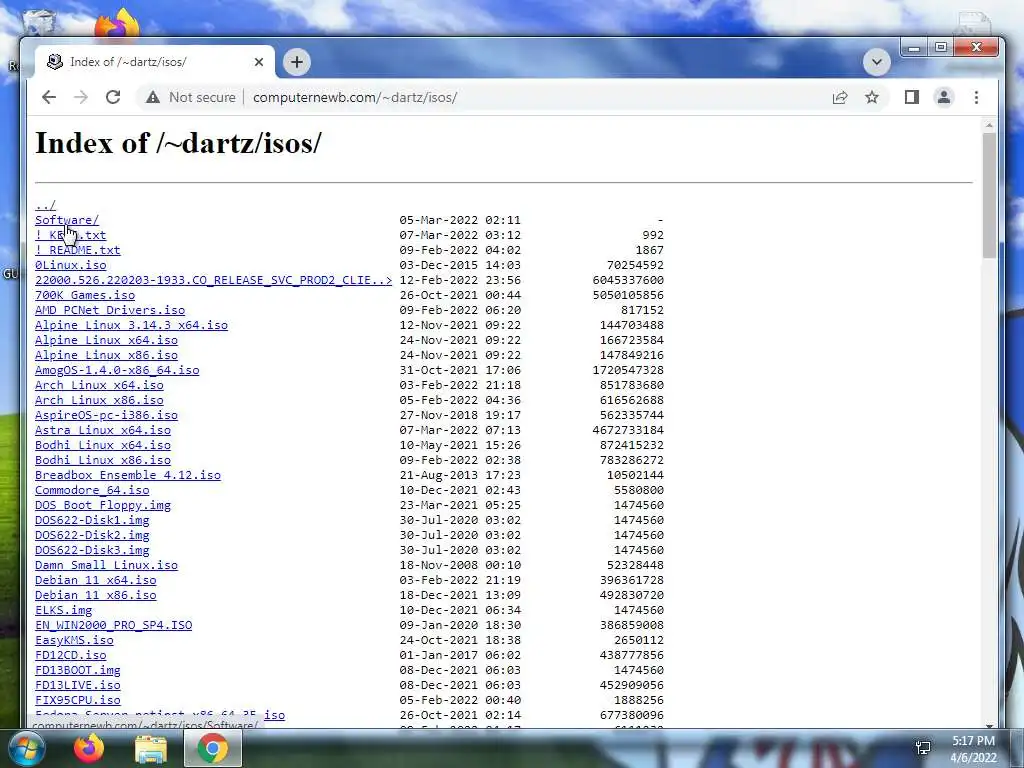Download 0Linux.iso

pos(71,265)
